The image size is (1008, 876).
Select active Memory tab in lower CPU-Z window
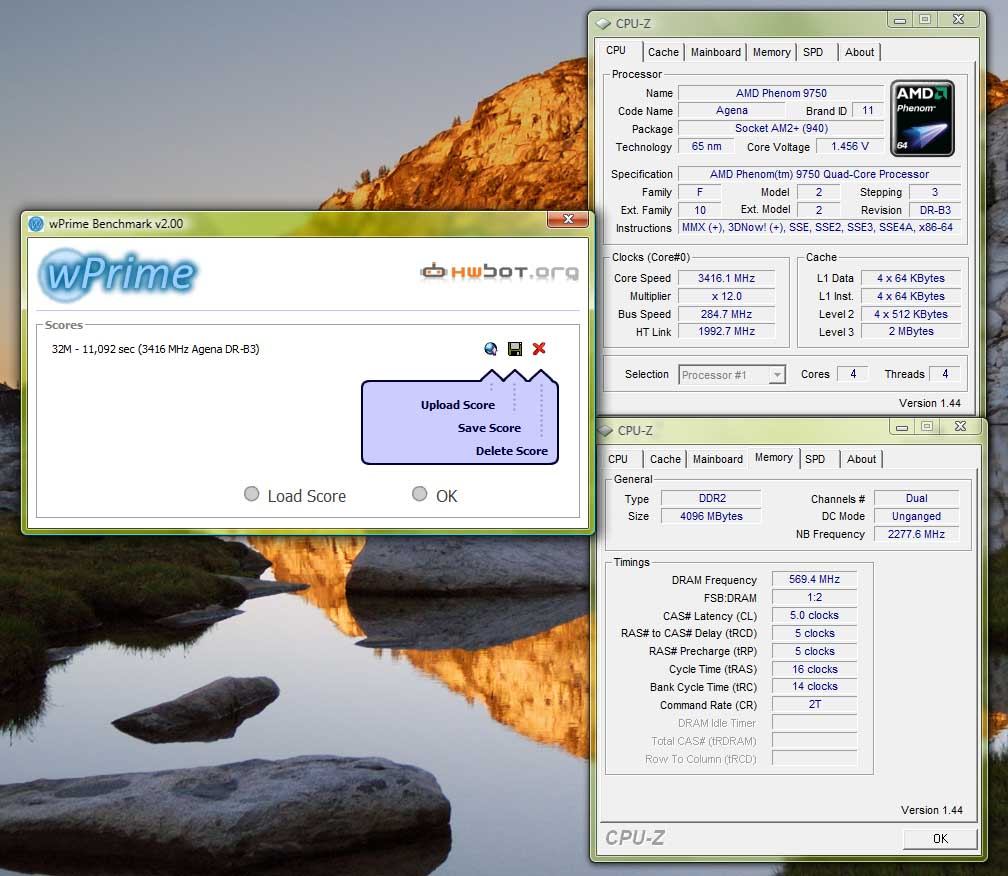[773, 457]
